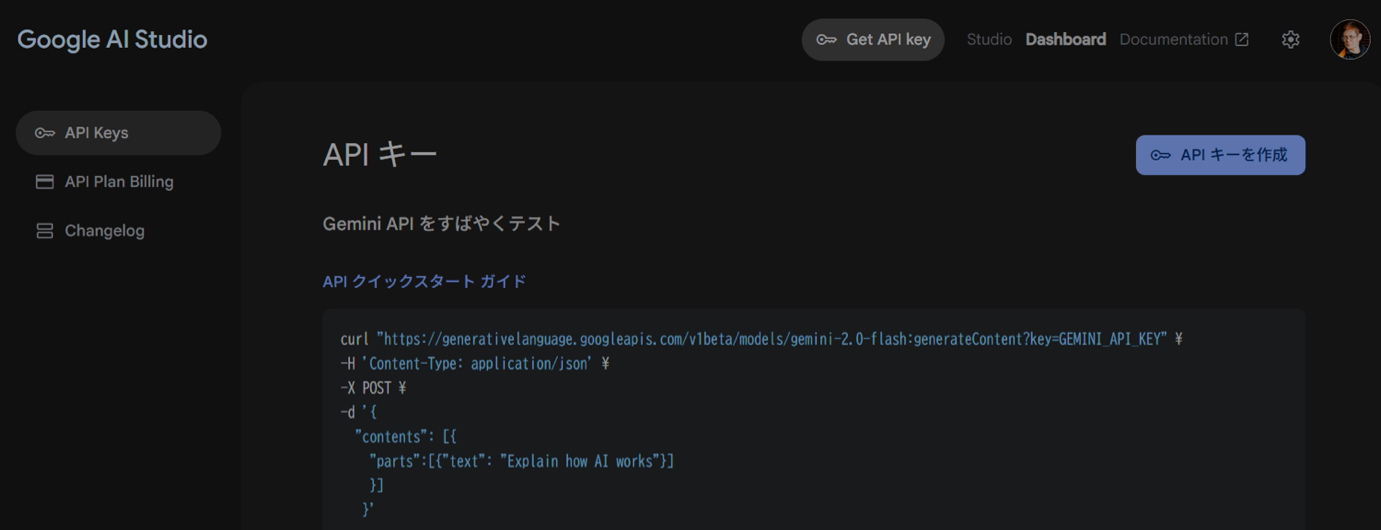The width and height of the screenshot is (1381, 530).
Task: Select the Dashboard tab
Action: tap(1065, 40)
